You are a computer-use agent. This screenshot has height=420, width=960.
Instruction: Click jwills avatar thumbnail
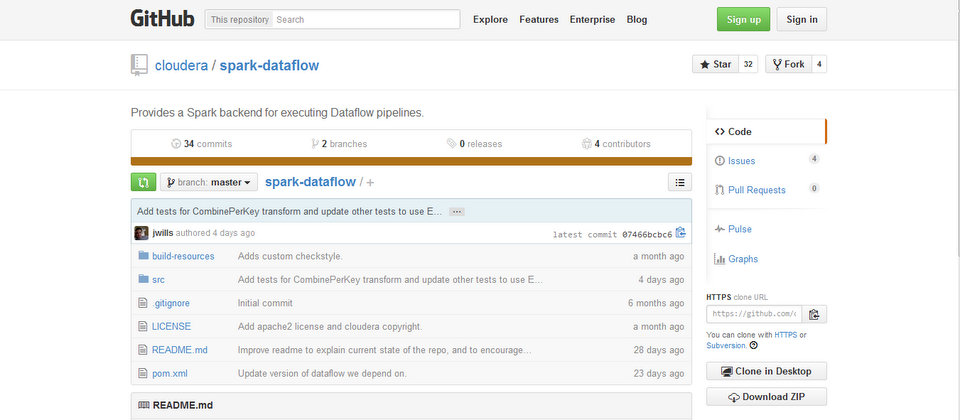(141, 233)
